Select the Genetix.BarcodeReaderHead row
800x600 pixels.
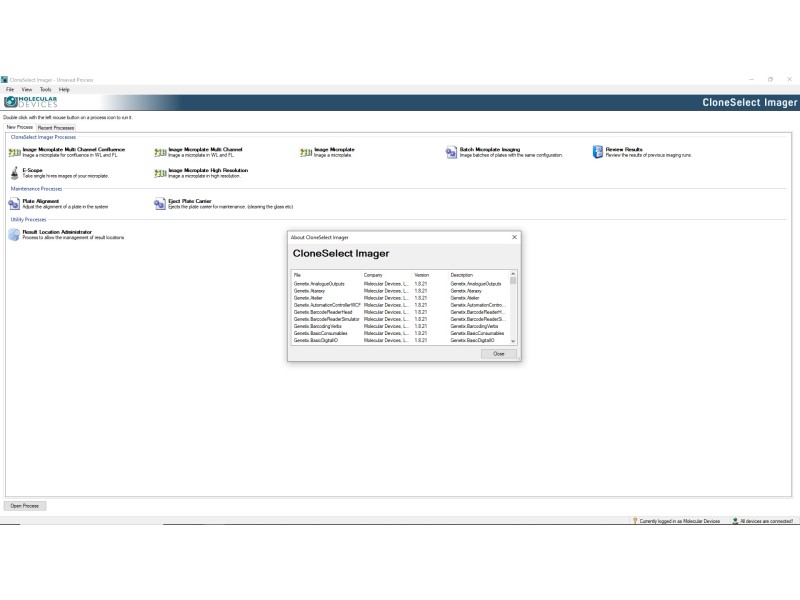coord(401,312)
